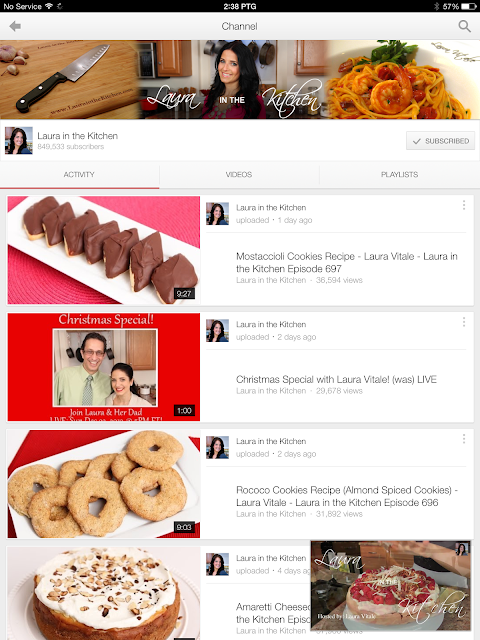Tap the 9:03 duration badge
Screen dimensions: 480x640
coord(184,527)
